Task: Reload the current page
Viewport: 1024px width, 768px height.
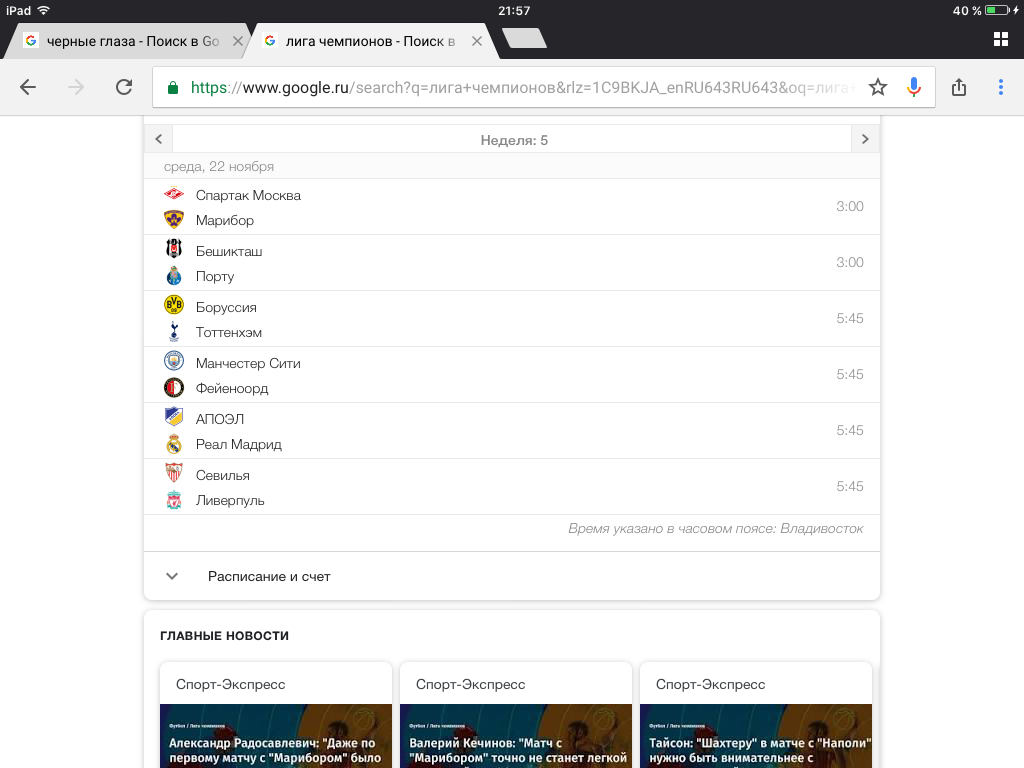Action: click(124, 87)
